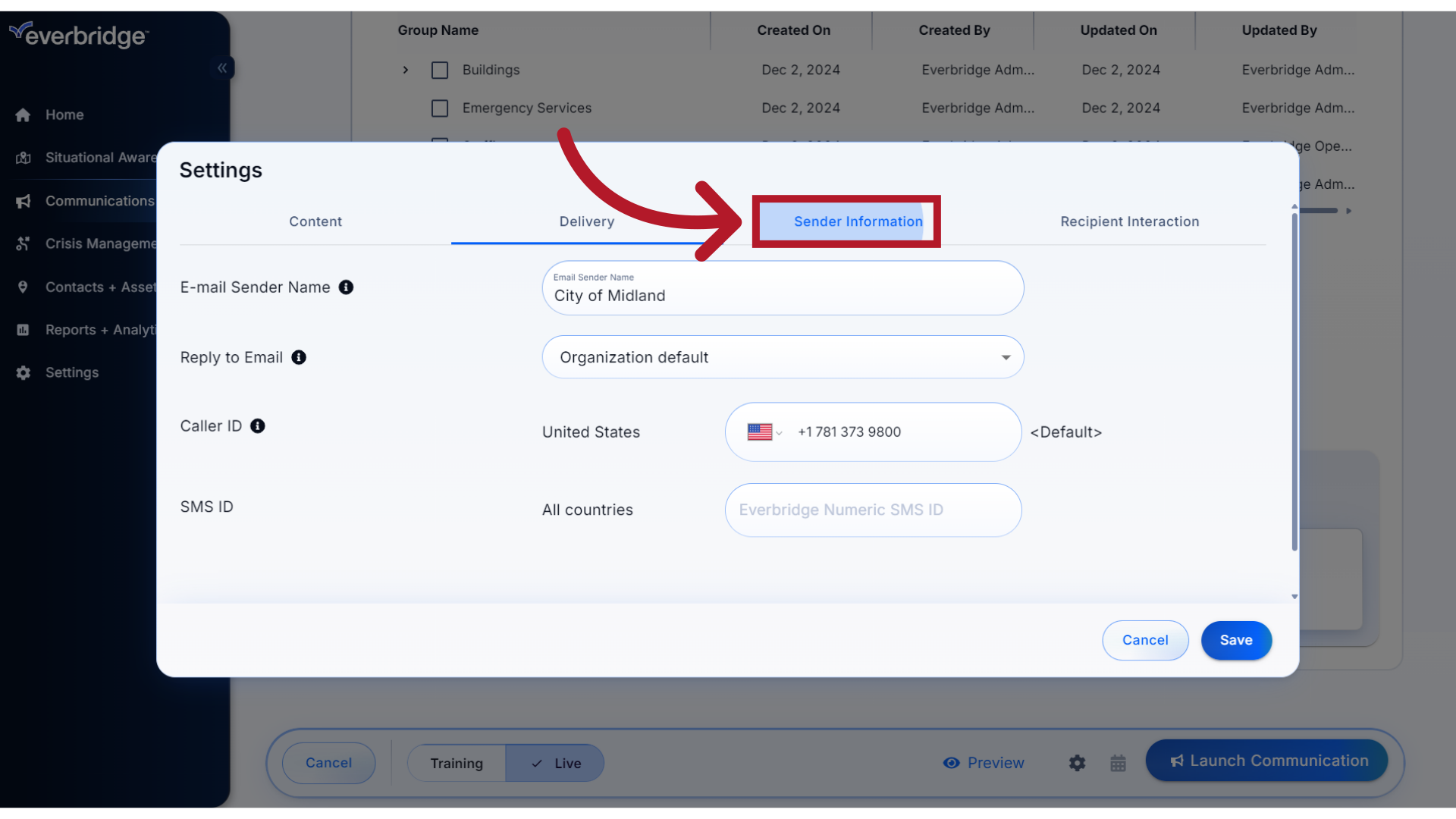1456x819 pixels.
Task: Open Crisis Management in sidebar
Action: (101, 244)
